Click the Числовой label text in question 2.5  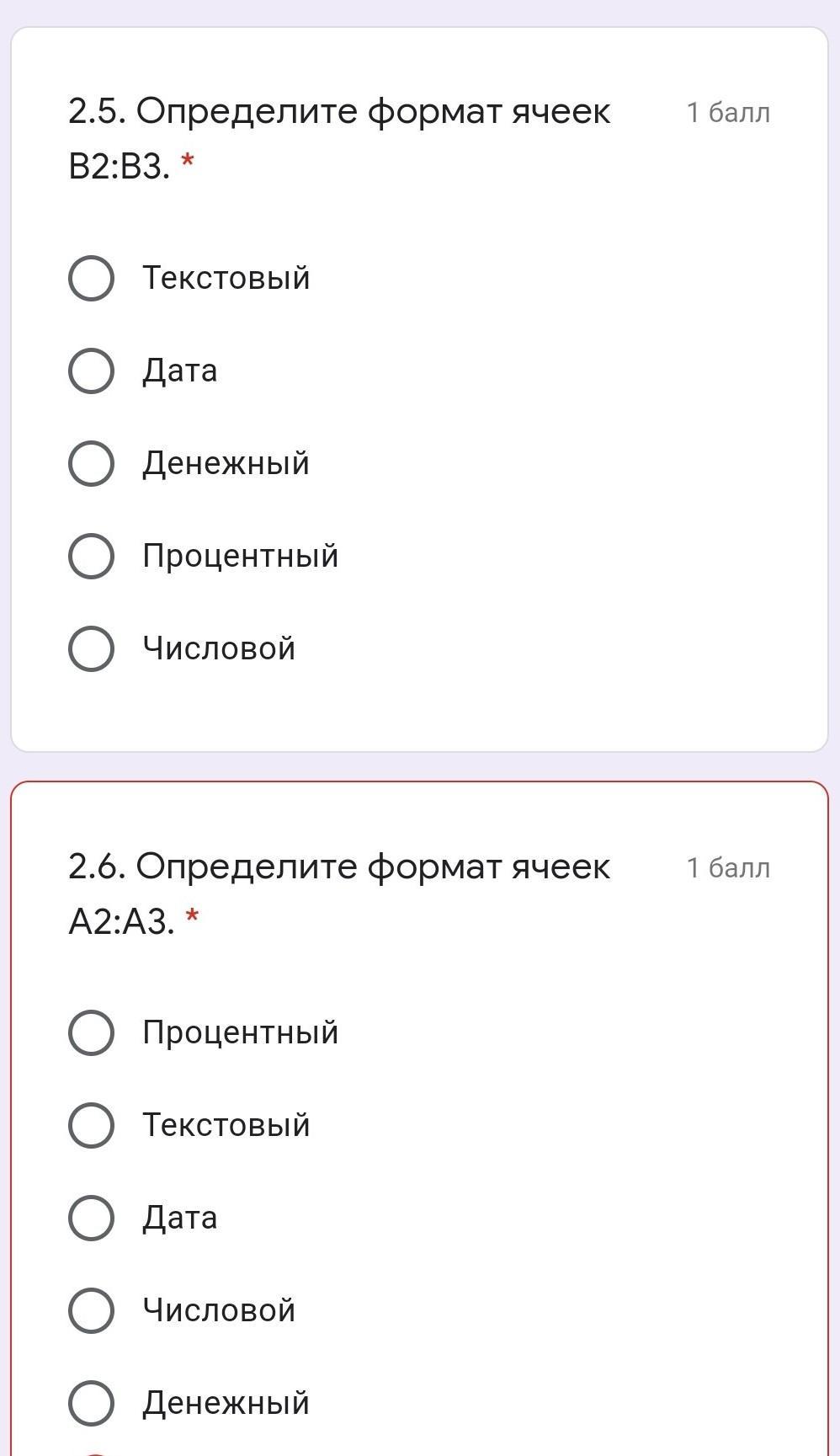219,648
